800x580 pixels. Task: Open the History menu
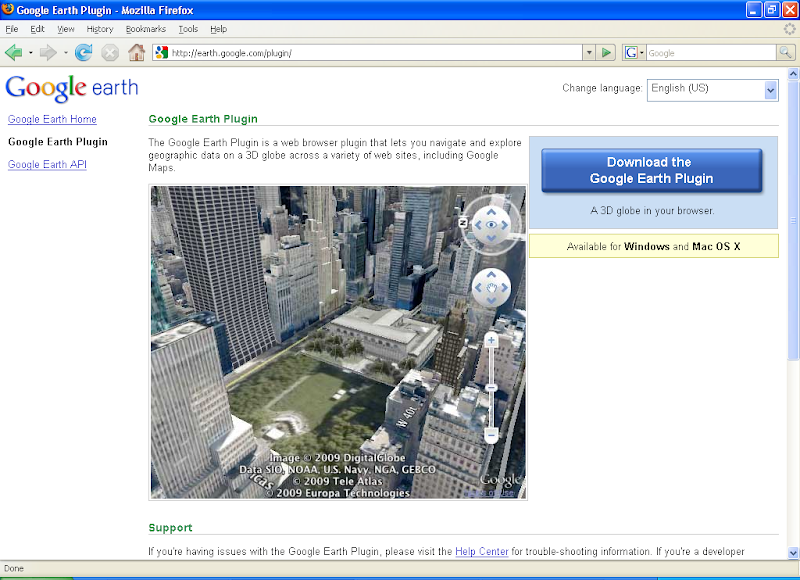(x=99, y=29)
